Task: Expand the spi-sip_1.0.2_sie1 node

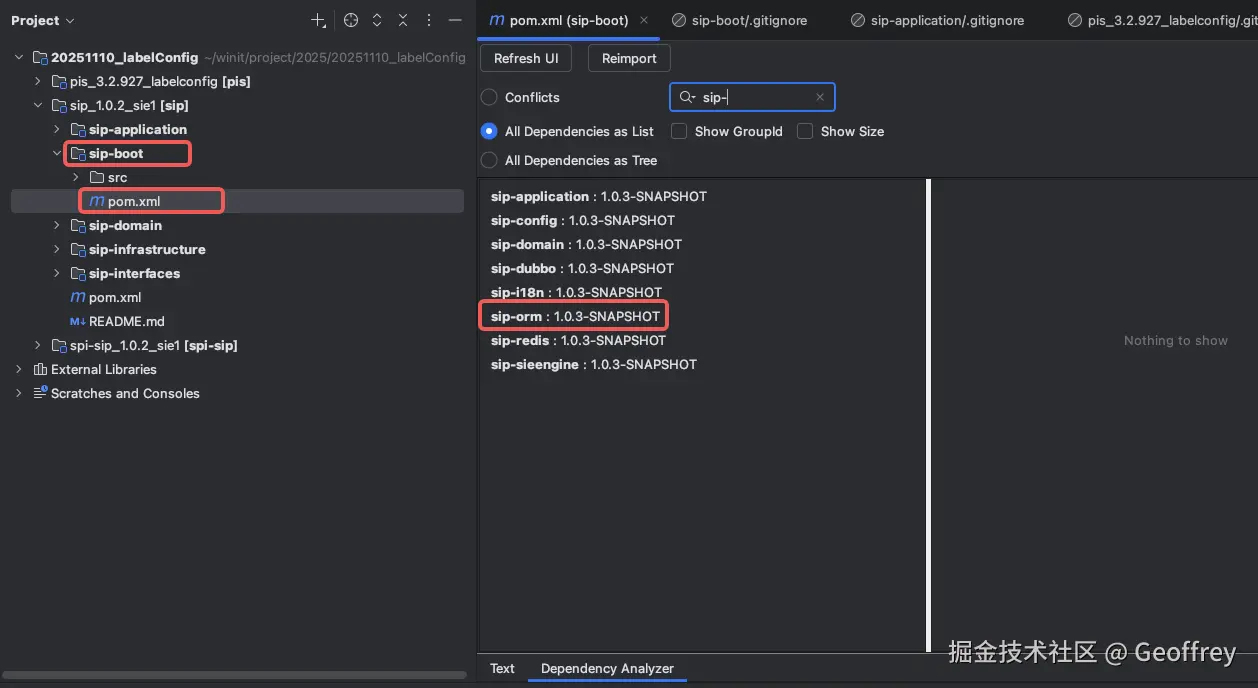Action: click(x=38, y=345)
